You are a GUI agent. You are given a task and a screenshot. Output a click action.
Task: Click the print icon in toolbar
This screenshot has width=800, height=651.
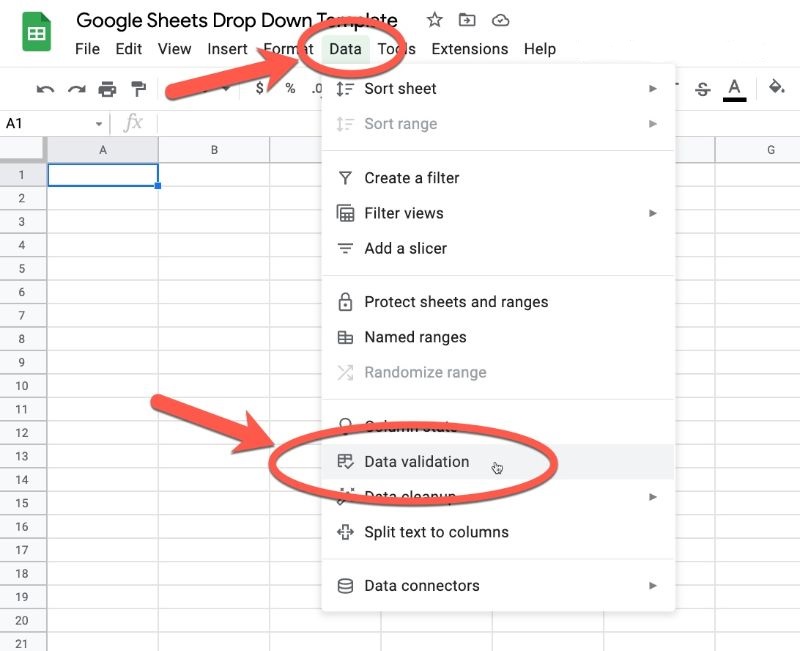[107, 89]
